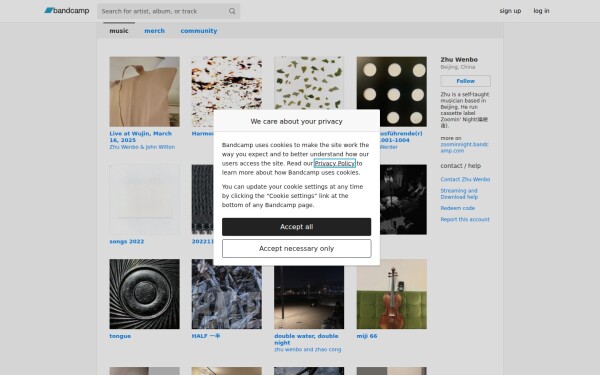This screenshot has height=375, width=600.
Task: Open the HALF album cover
Action: tap(227, 297)
